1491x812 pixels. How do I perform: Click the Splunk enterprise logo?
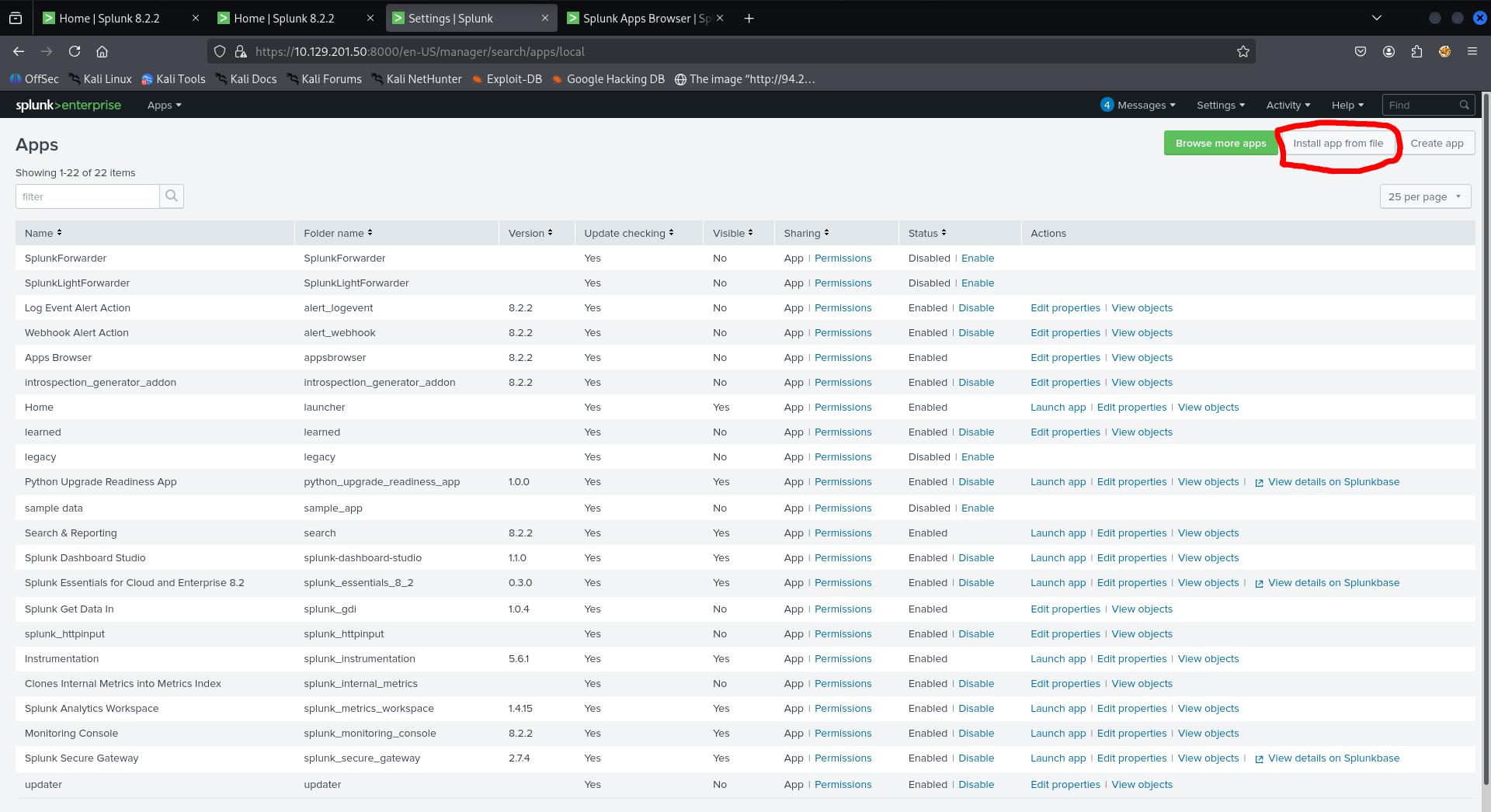[x=68, y=105]
